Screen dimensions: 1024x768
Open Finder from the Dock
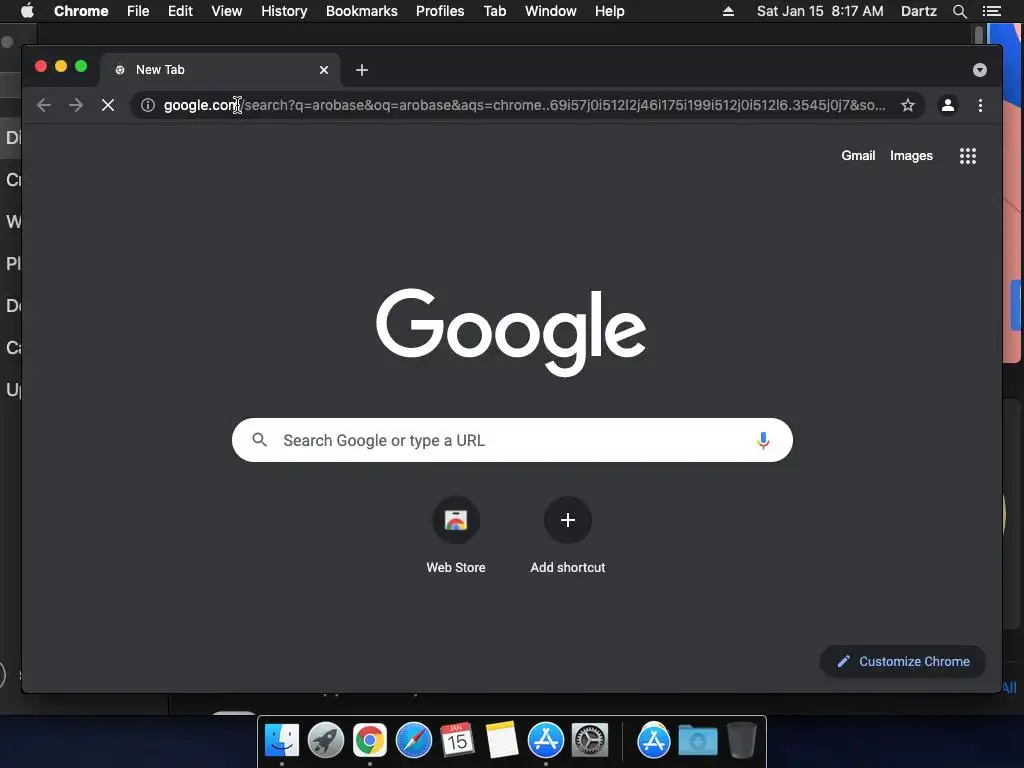tap(282, 740)
